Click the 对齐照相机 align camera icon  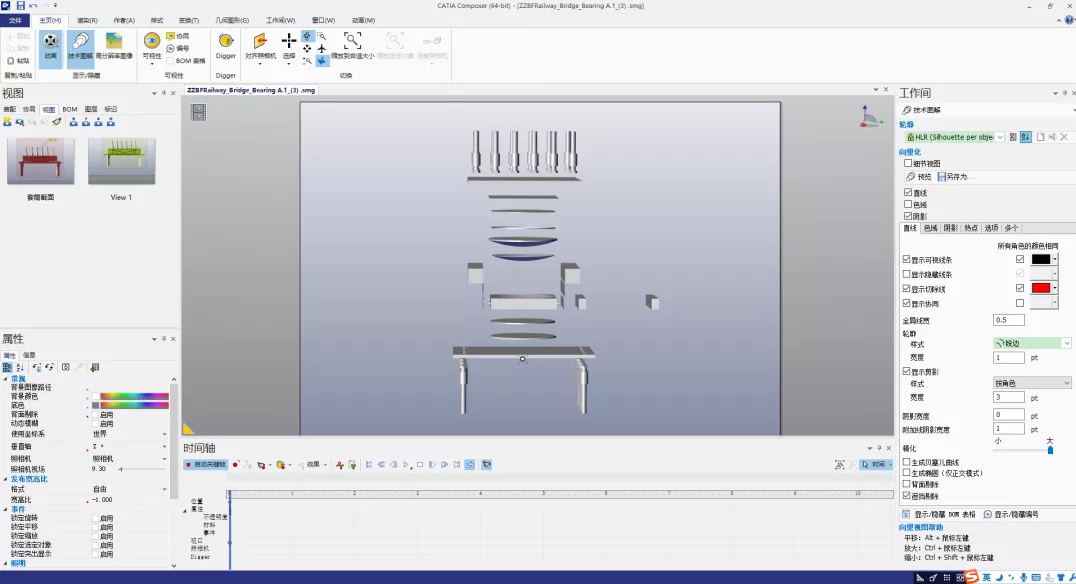260,46
